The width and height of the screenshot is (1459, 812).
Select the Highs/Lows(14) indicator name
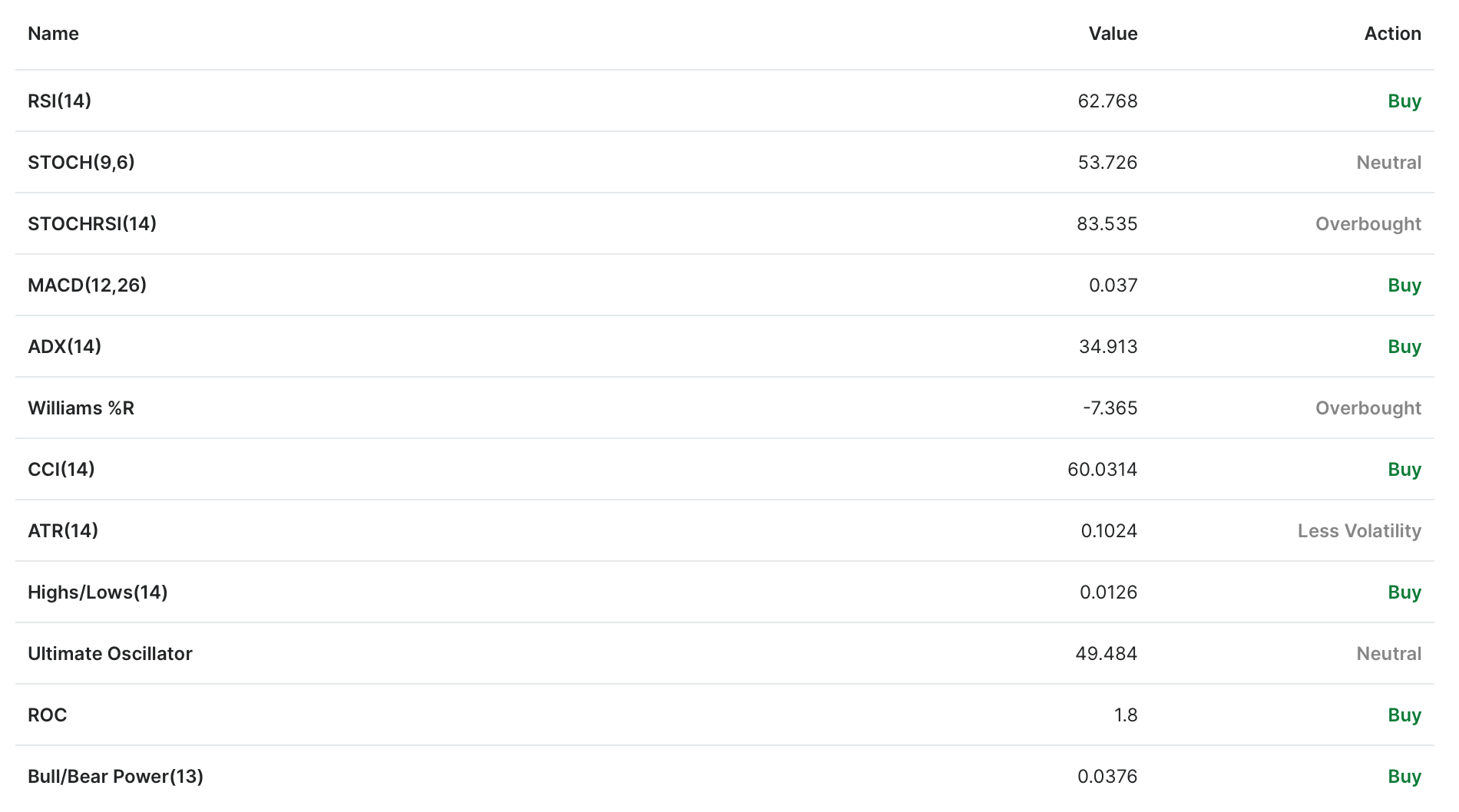[98, 592]
